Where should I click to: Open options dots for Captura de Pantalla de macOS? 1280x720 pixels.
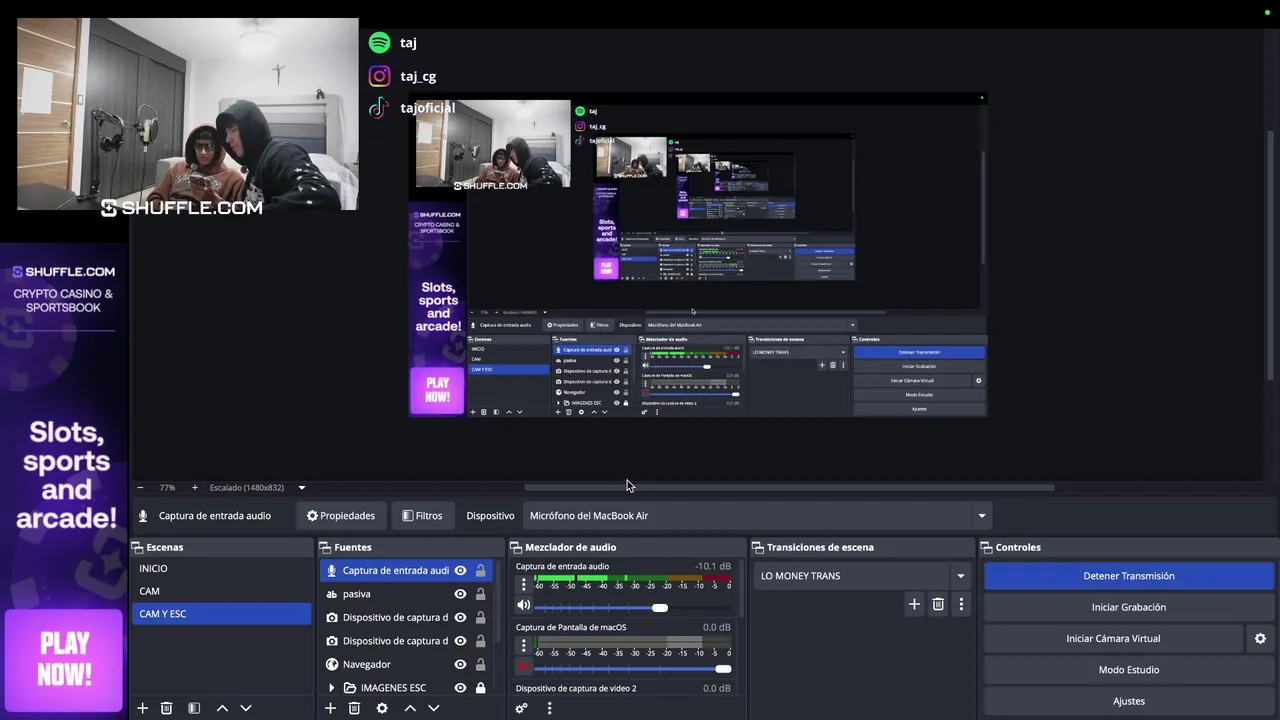click(523, 645)
